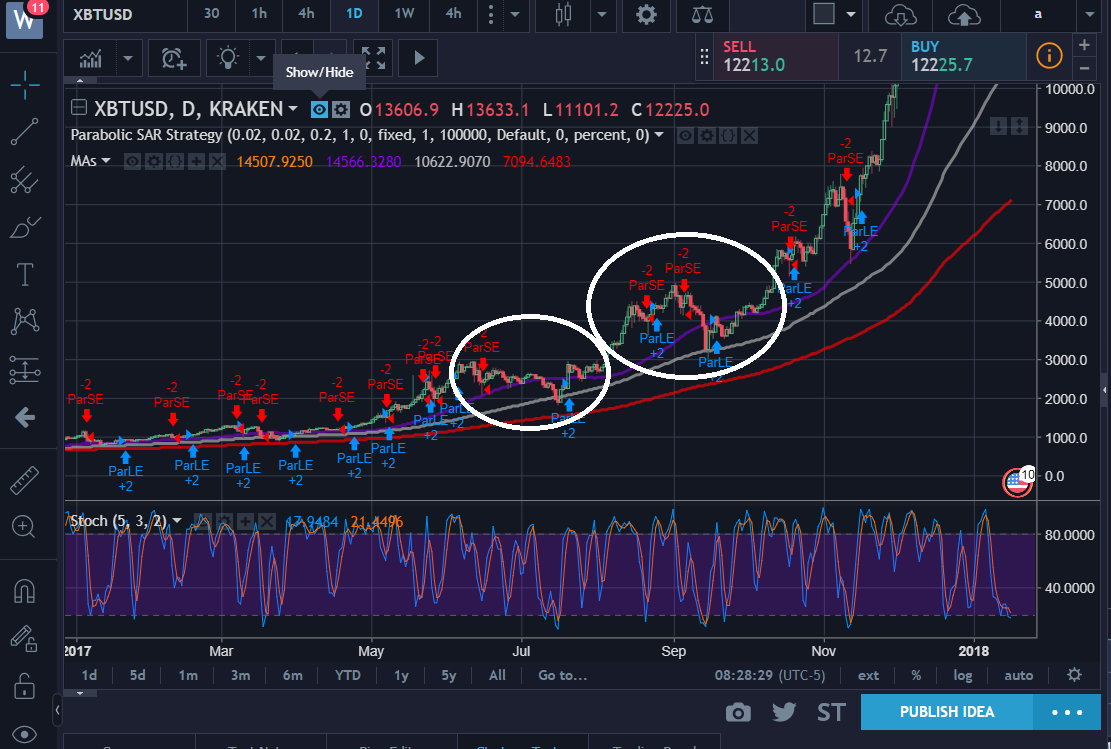Image resolution: width=1111 pixels, height=749 pixels.
Task: Open the chart style dropdown arrow
Action: pyautogui.click(x=602, y=14)
